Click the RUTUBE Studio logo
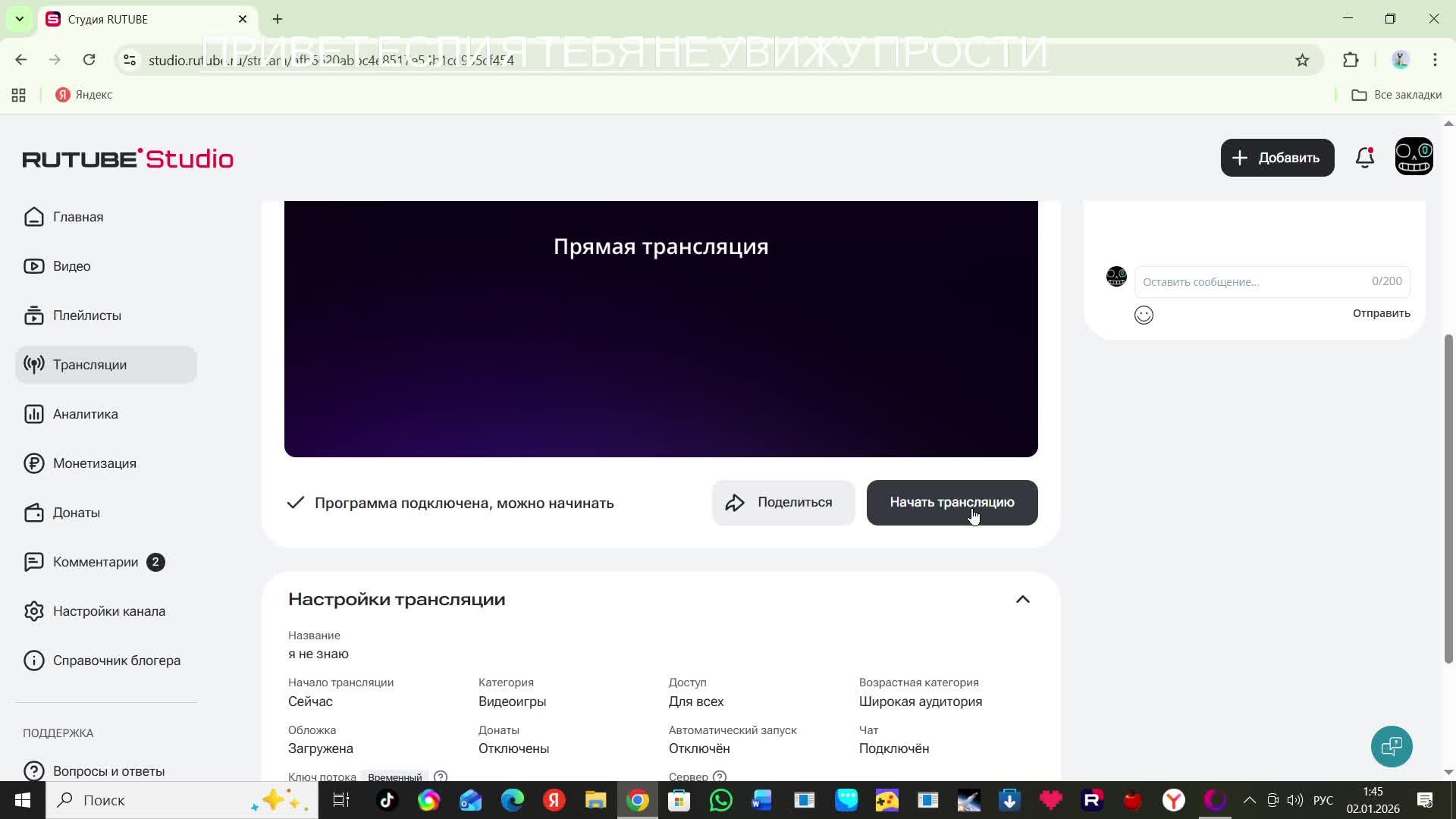The height and width of the screenshot is (819, 1456). tap(128, 158)
